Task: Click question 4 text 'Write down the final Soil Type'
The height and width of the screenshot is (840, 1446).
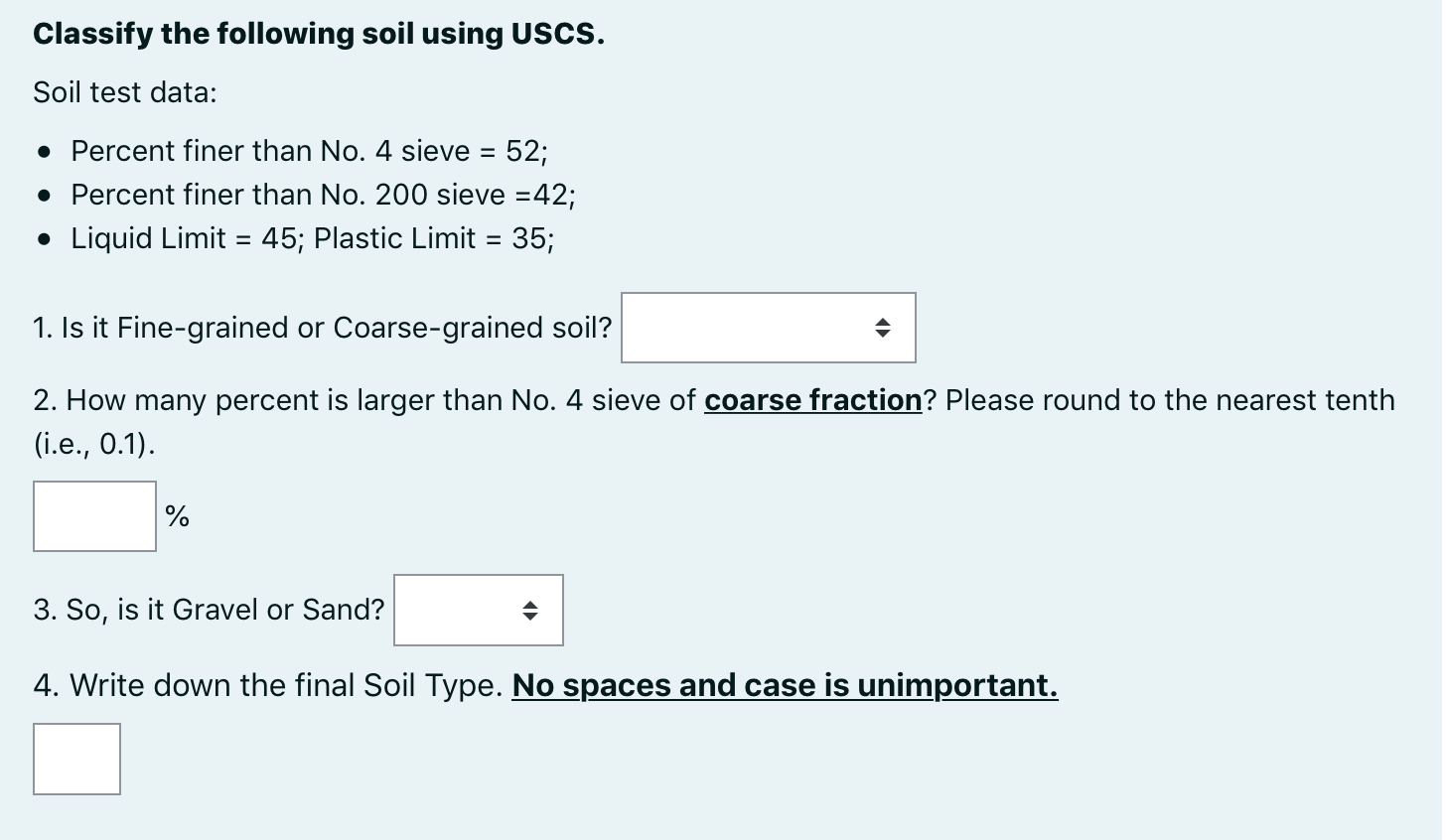Action: pyautogui.click(x=268, y=685)
